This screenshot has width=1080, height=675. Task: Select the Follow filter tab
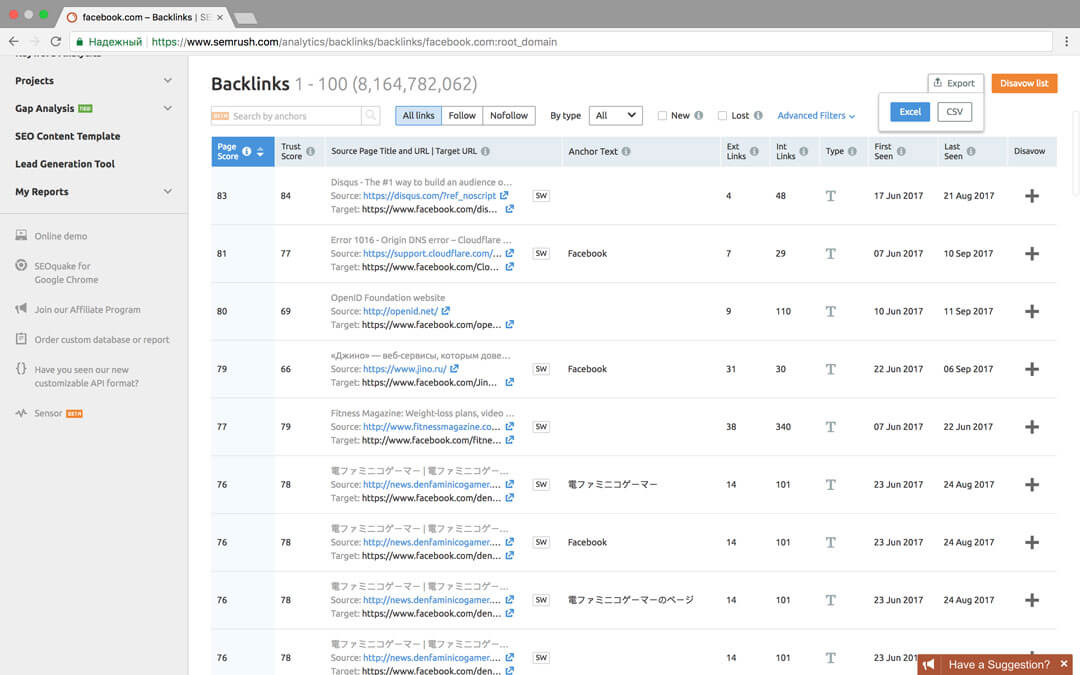coord(462,116)
